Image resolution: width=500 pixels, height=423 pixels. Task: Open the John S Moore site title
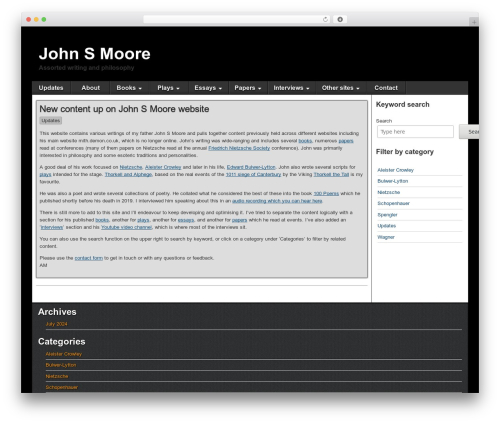tap(94, 54)
